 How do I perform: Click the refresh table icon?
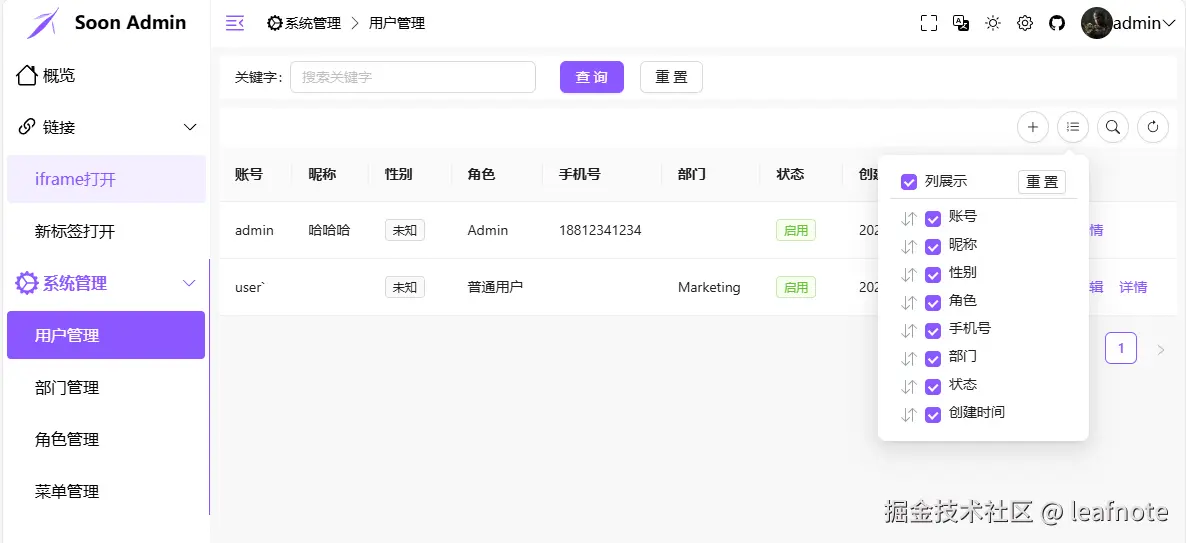1153,127
